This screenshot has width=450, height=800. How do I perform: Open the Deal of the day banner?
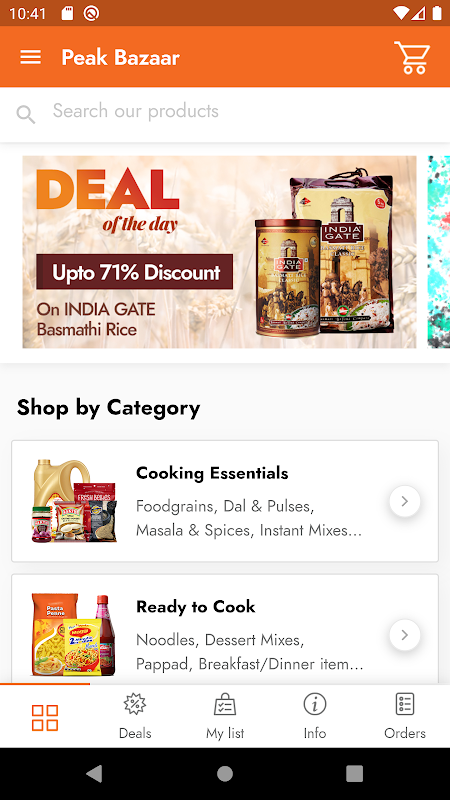click(219, 252)
